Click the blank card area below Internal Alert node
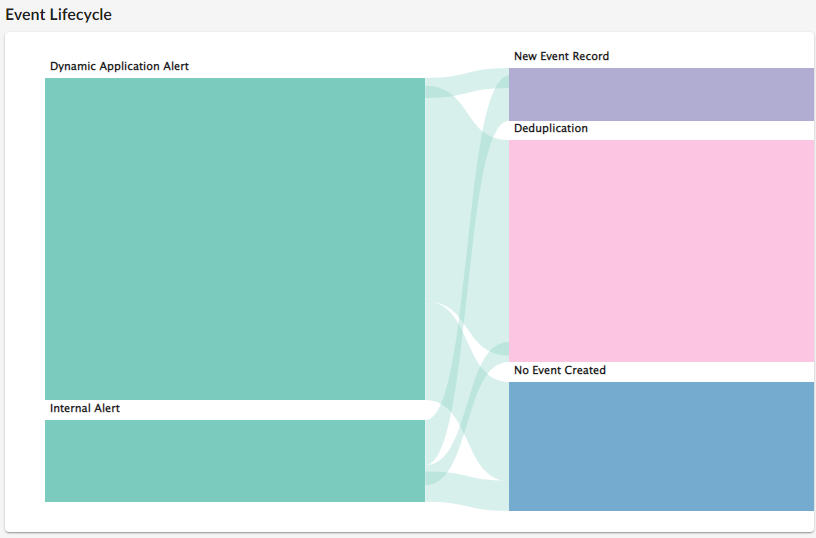The image size is (816, 538). tap(235, 516)
